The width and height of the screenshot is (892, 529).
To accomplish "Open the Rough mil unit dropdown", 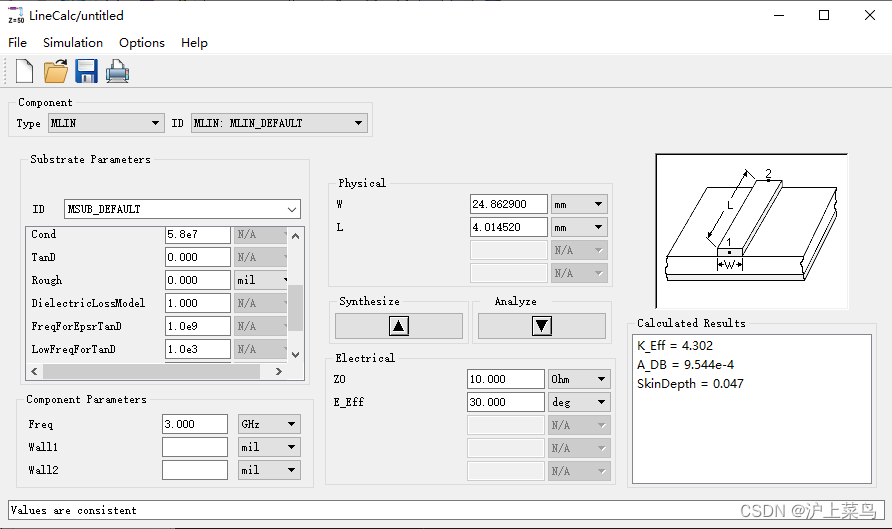I will pyautogui.click(x=262, y=280).
